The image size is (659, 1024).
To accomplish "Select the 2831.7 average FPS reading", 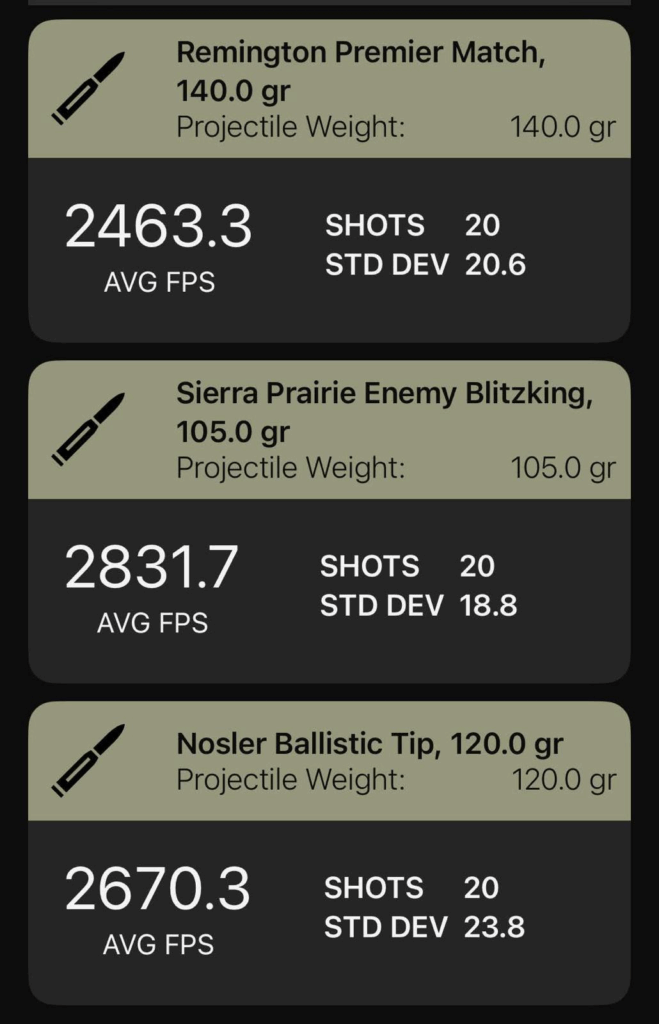I will click(x=152, y=567).
